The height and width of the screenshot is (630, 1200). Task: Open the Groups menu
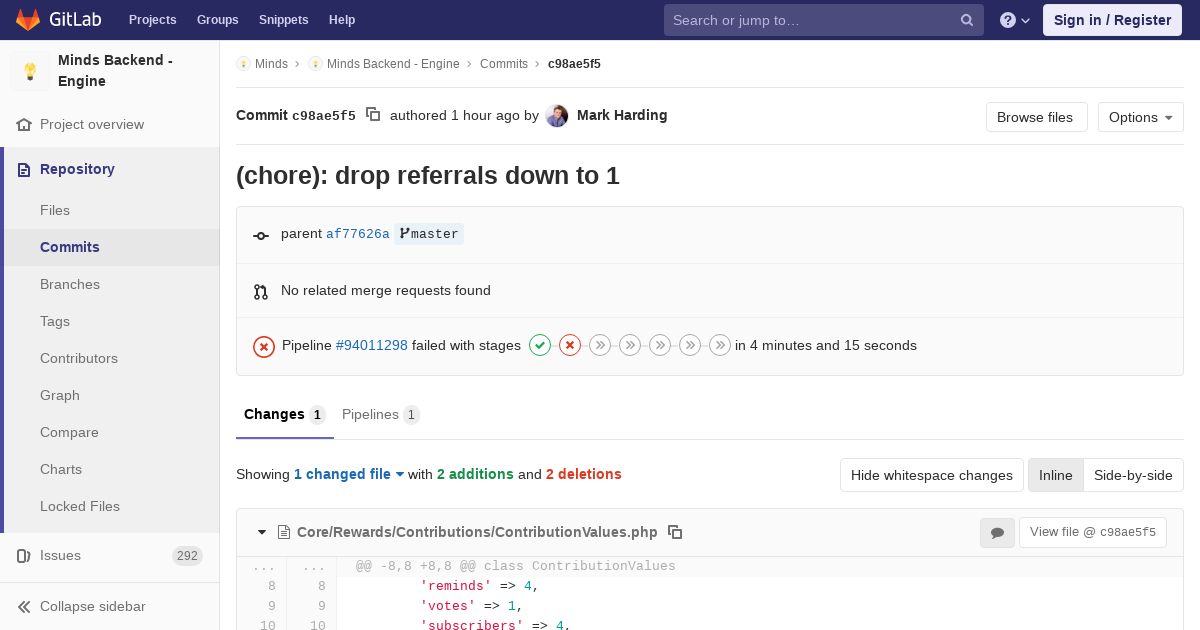[x=218, y=20]
